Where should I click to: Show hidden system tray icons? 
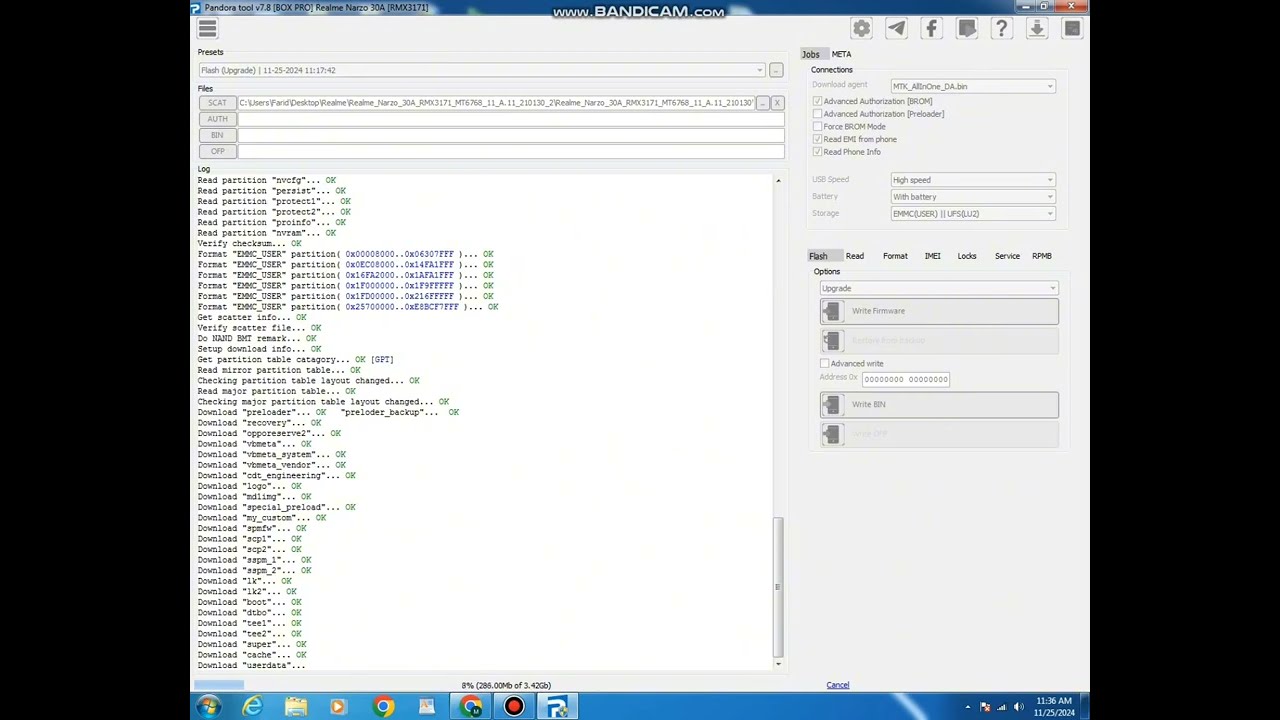(967, 707)
